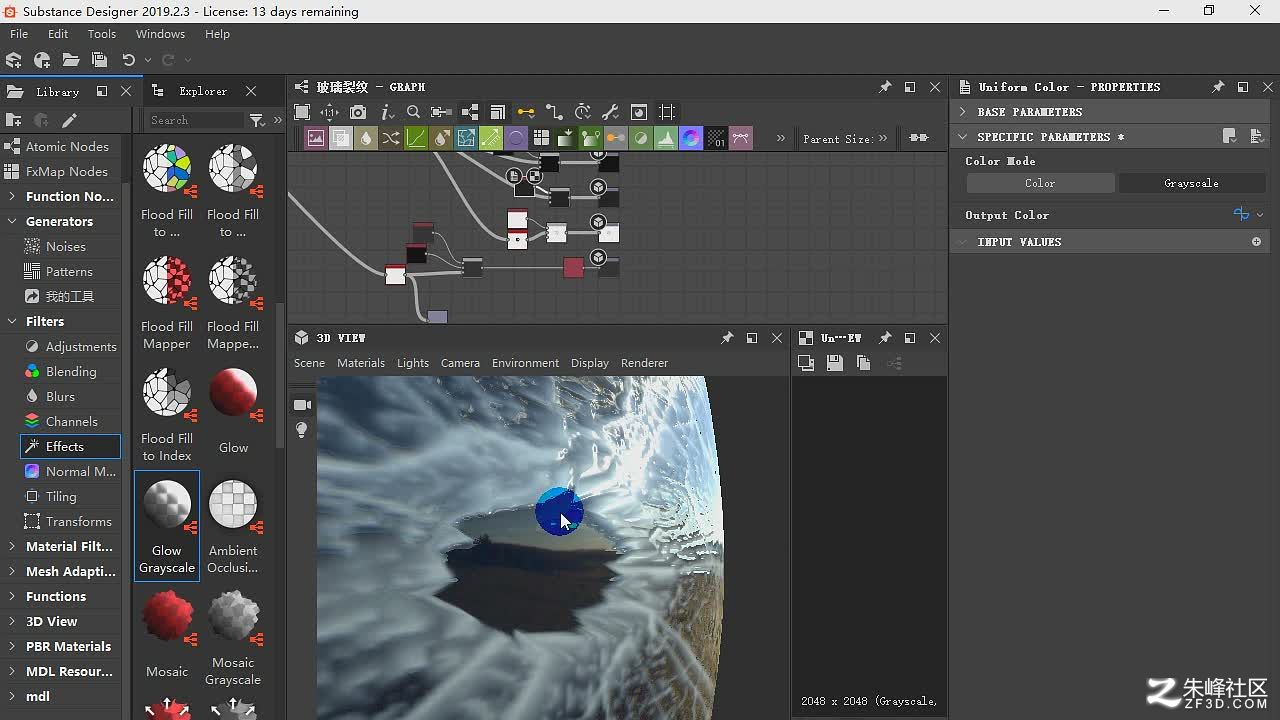
Task: Reset graph zoom to 1:1
Action: pos(329,112)
